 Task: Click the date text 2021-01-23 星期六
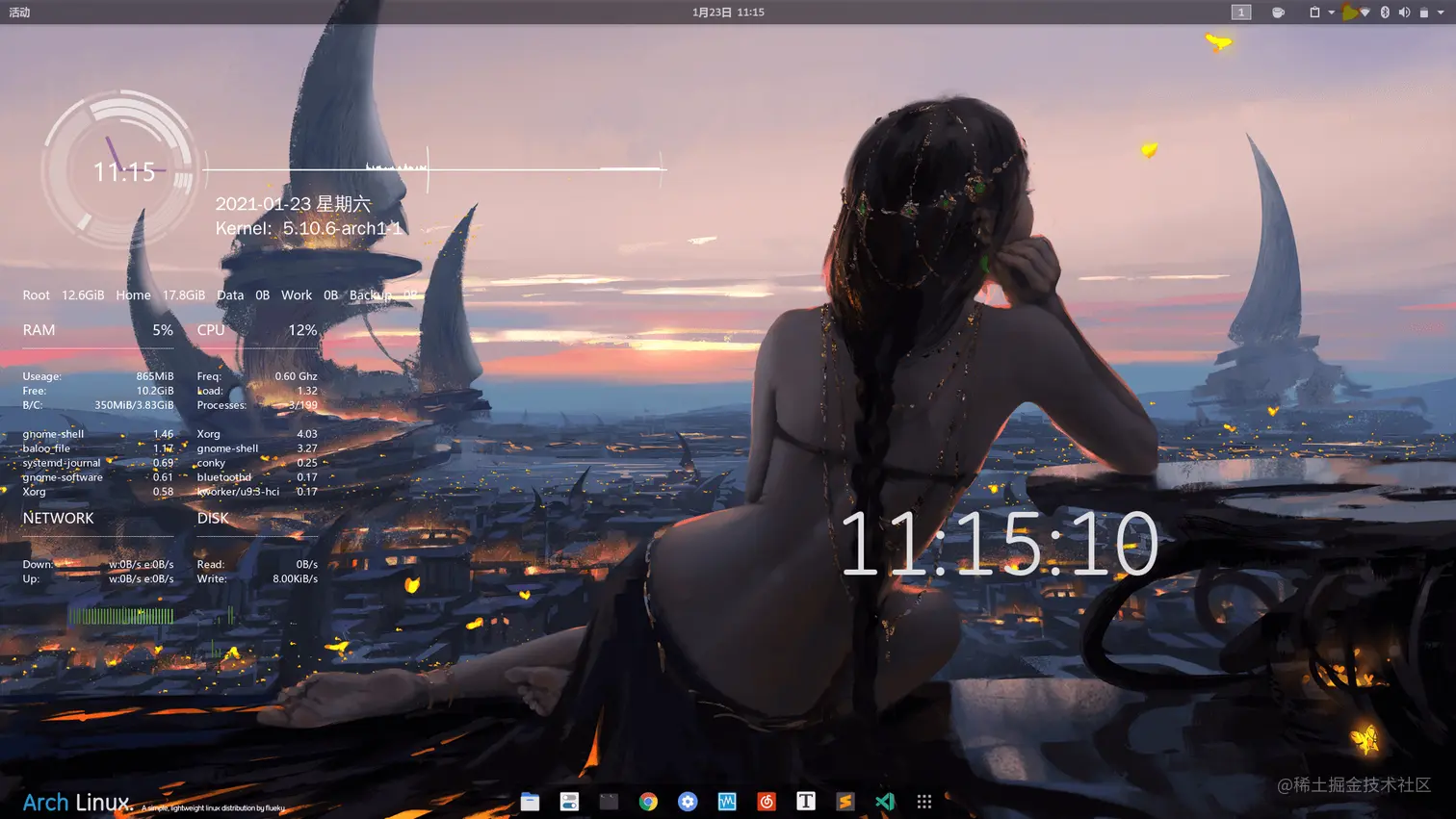293,204
